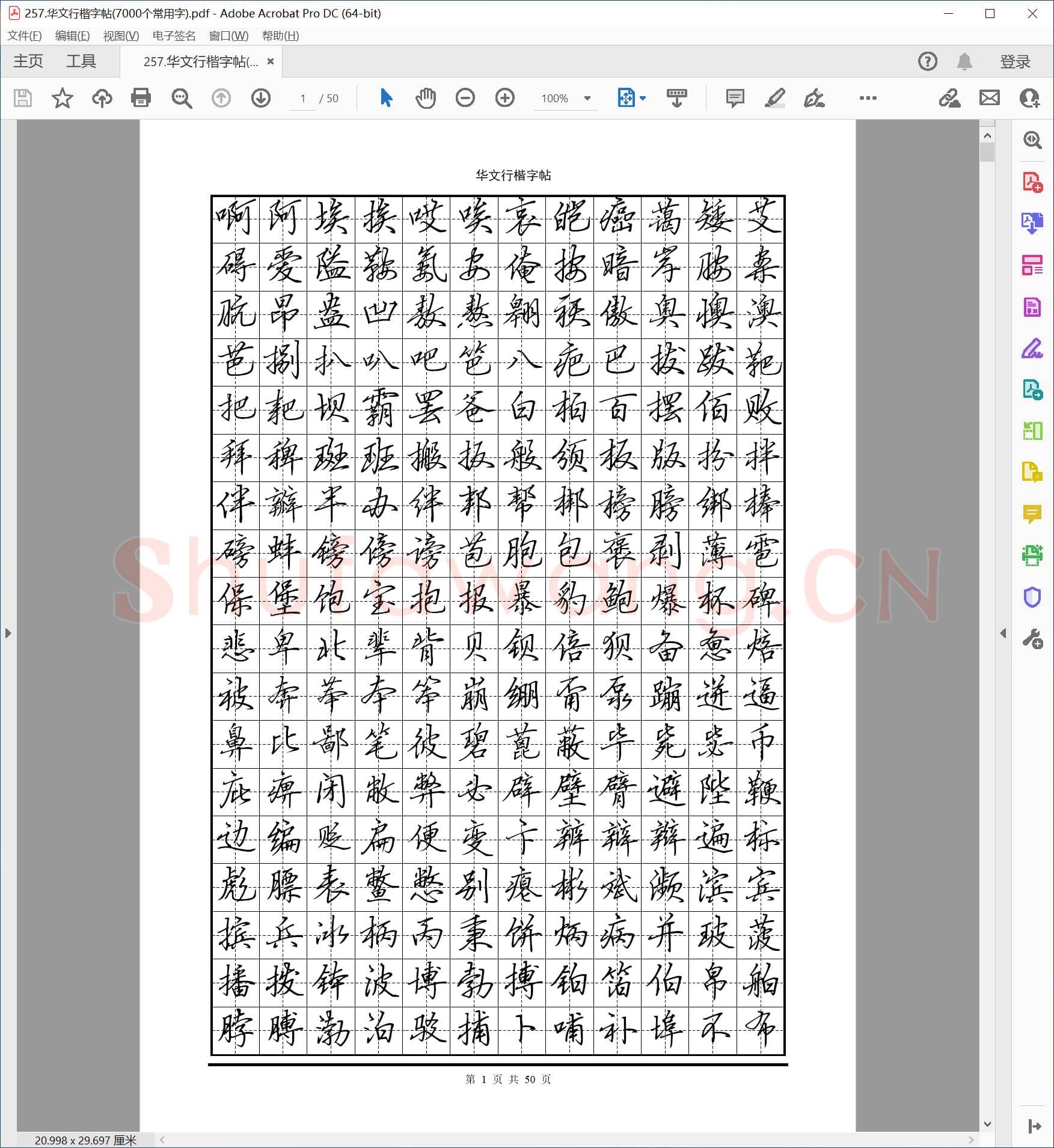Select the Hand tool
This screenshot has width=1054, height=1148.
426,98
